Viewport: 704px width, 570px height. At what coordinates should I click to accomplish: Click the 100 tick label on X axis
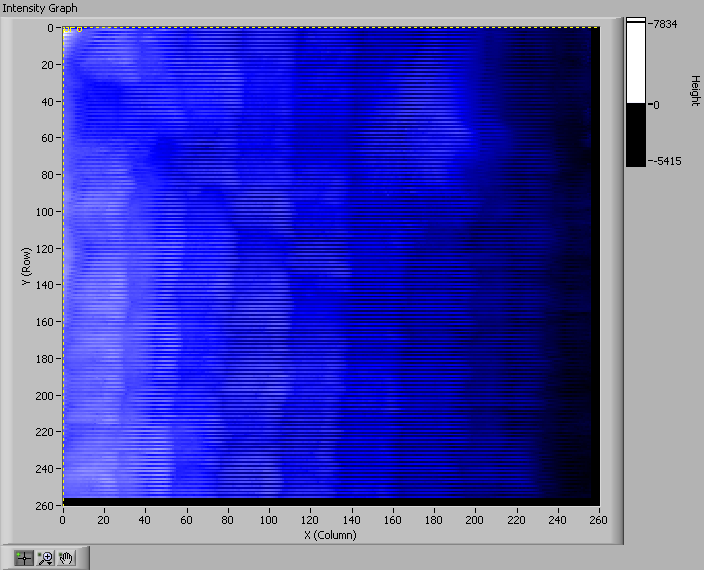click(268, 520)
